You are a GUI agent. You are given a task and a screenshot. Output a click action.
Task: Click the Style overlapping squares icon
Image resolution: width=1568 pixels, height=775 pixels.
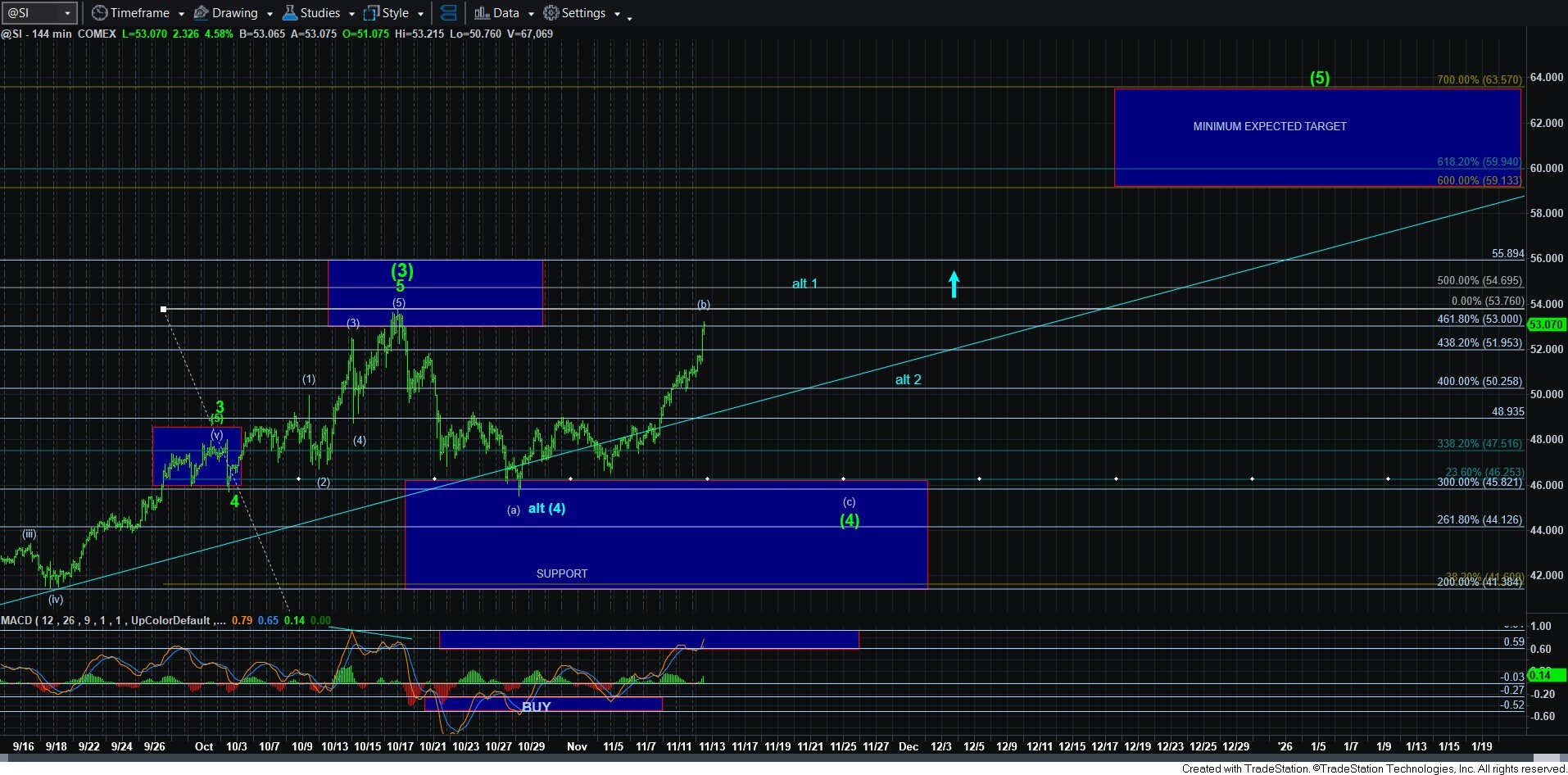[x=371, y=13]
